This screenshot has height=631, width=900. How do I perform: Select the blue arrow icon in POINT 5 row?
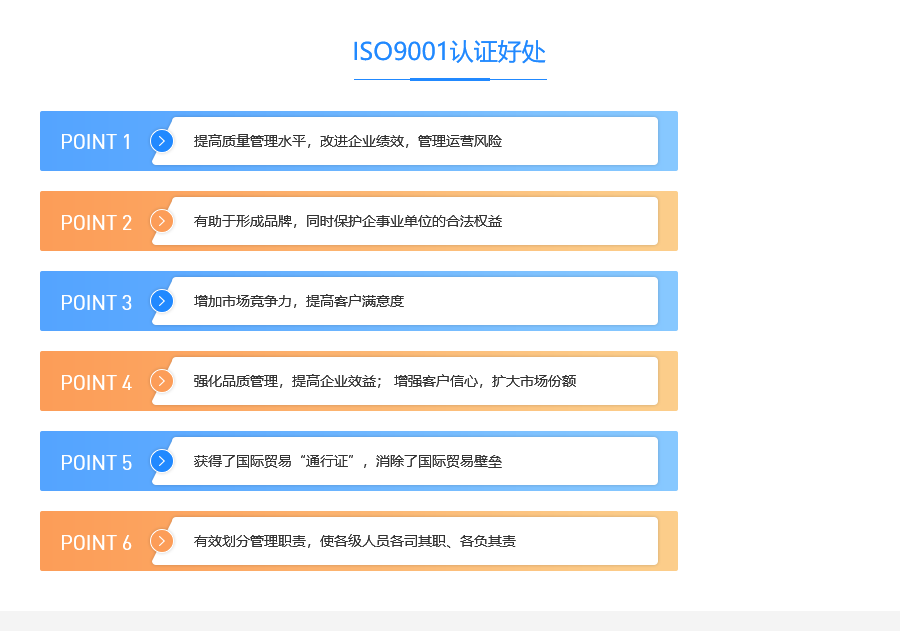click(x=162, y=461)
